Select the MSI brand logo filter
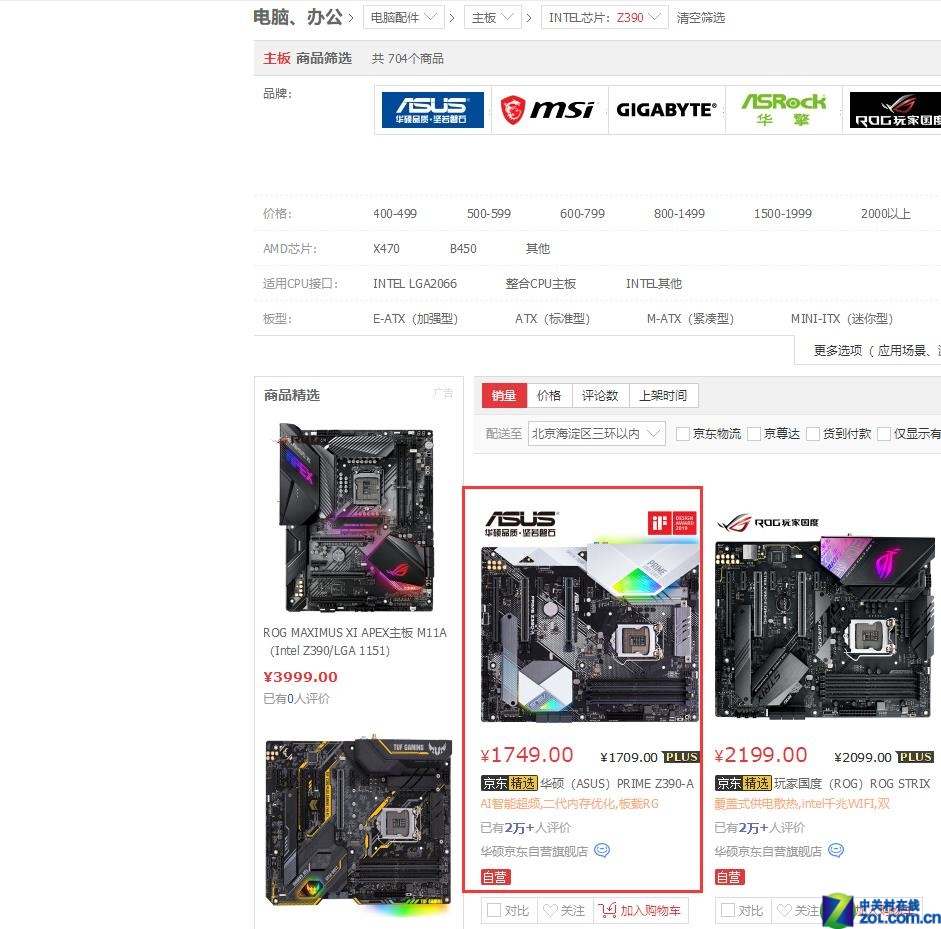 (549, 110)
